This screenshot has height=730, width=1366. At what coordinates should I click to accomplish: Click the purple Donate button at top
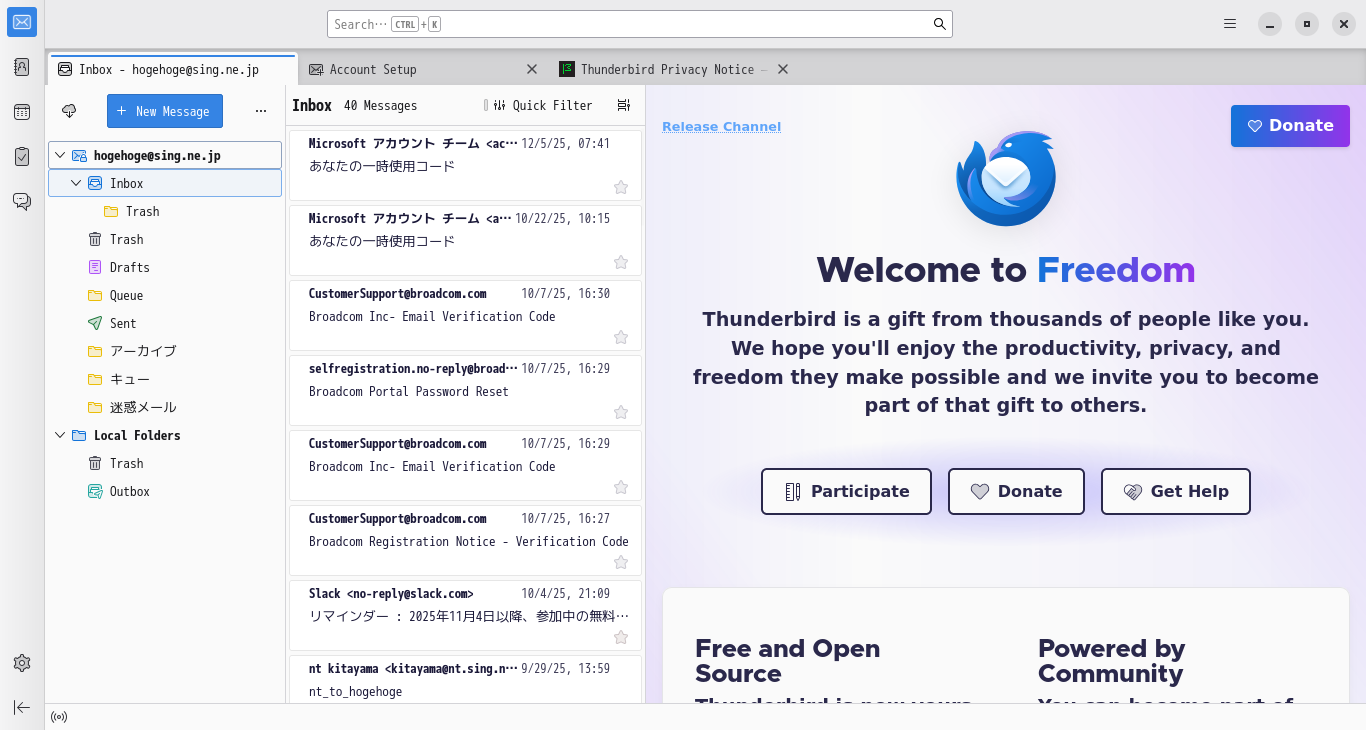1290,126
